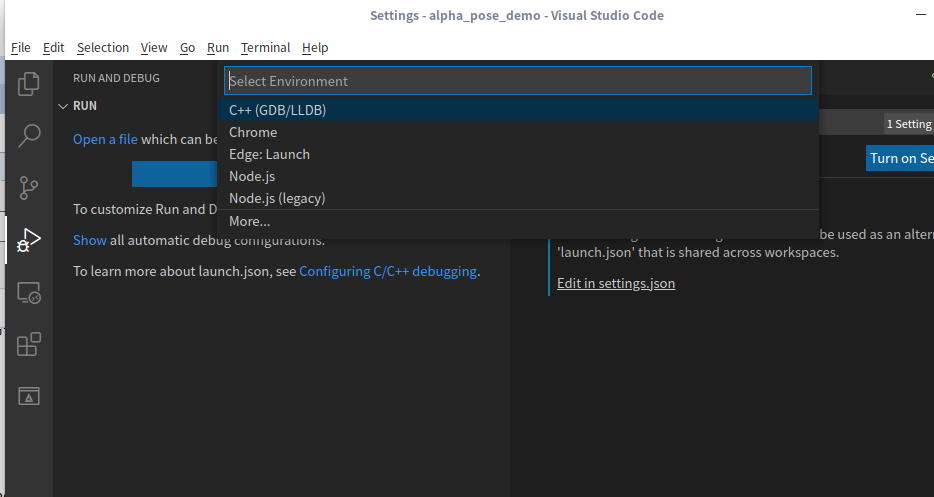Viewport: 934px width, 497px height.
Task: Click the '1 Setting' count badge
Action: point(909,124)
